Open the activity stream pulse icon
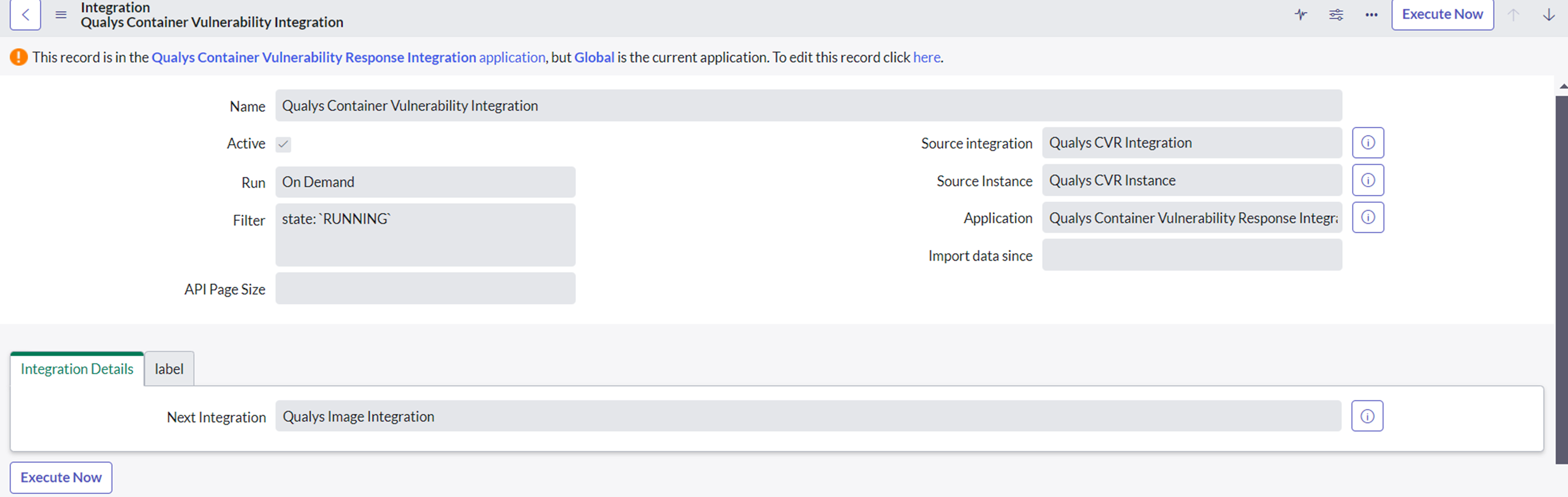1568x497 pixels. (x=1301, y=15)
